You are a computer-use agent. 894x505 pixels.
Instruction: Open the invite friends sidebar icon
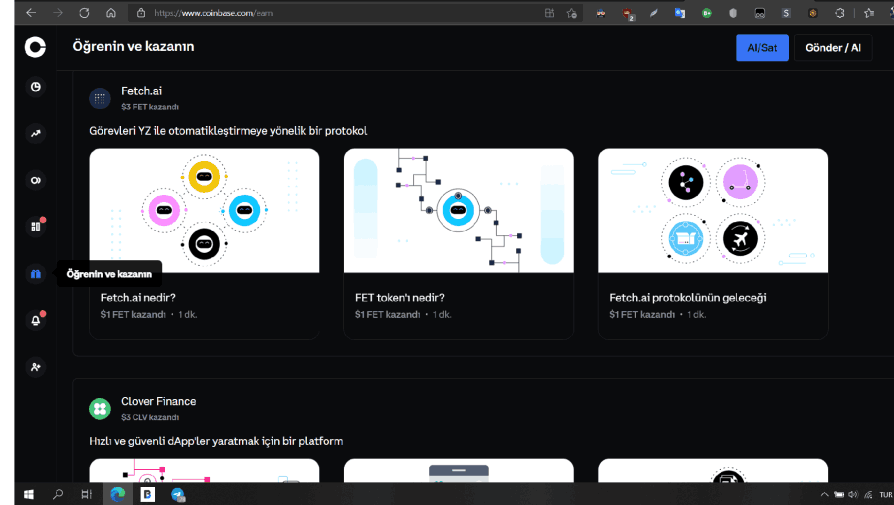pyautogui.click(x=35, y=367)
